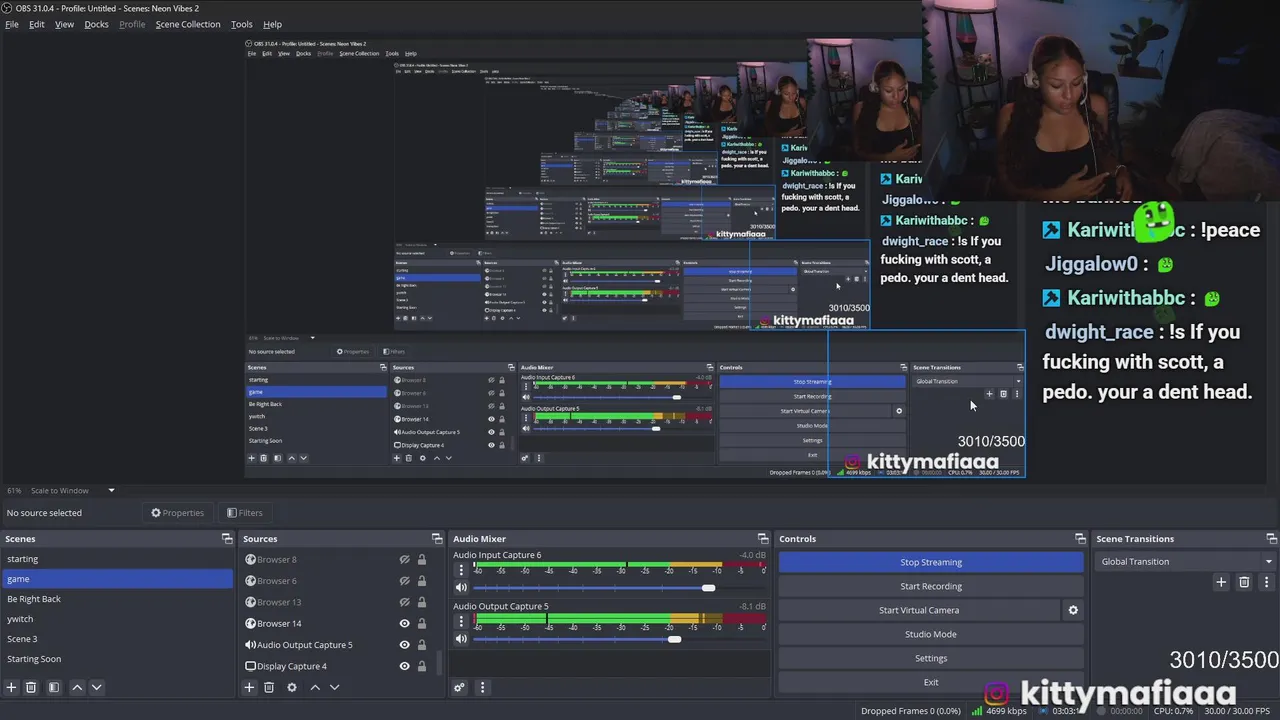Open the File menu
The height and width of the screenshot is (720, 1280).
(x=12, y=24)
